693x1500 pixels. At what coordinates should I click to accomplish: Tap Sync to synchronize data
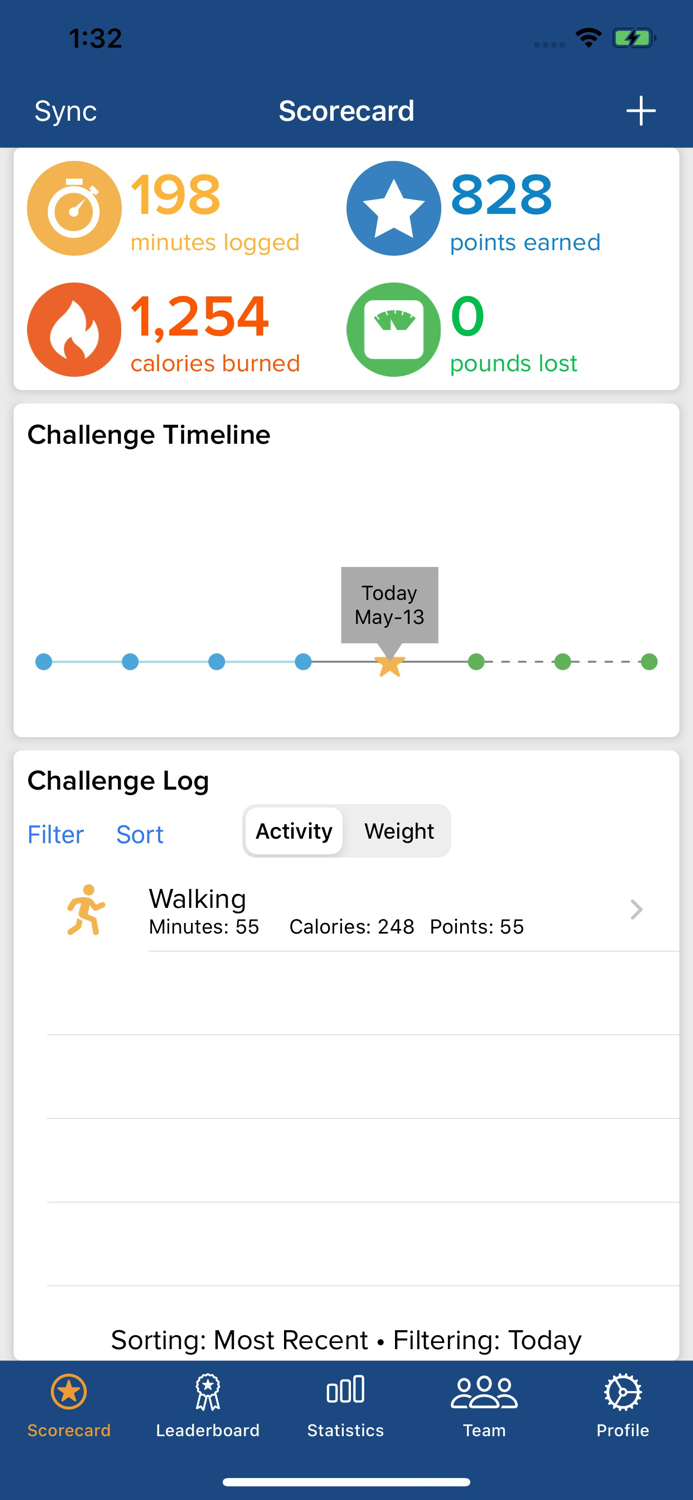tap(64, 111)
